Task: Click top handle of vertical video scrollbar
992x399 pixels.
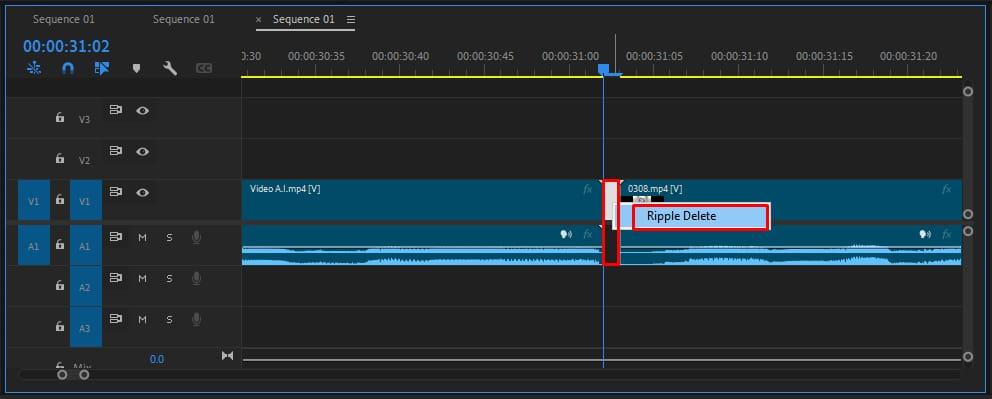Action: pos(967,92)
